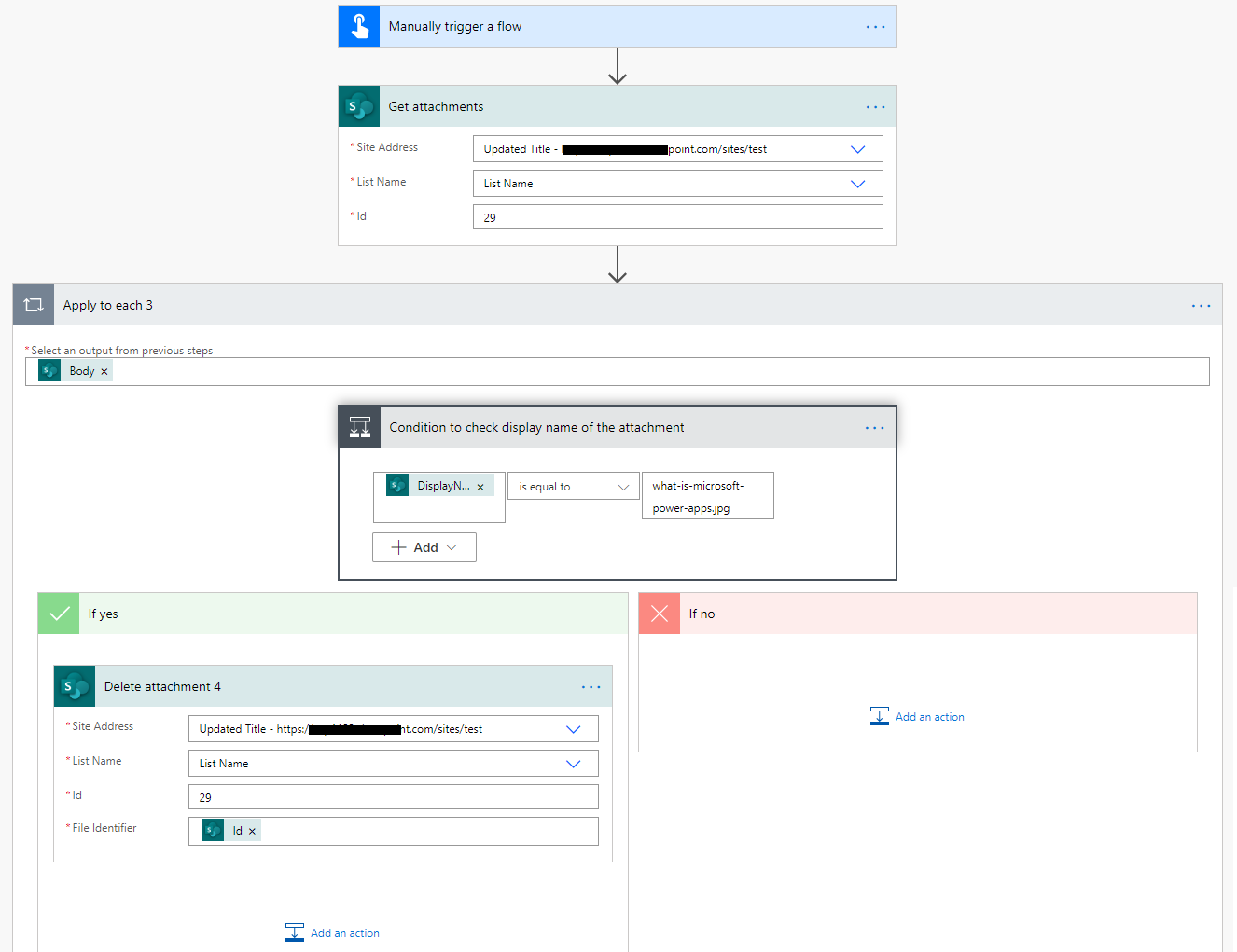This screenshot has height=952, width=1237.
Task: Click the SharePoint icon on the Id token
Action: coord(212,830)
